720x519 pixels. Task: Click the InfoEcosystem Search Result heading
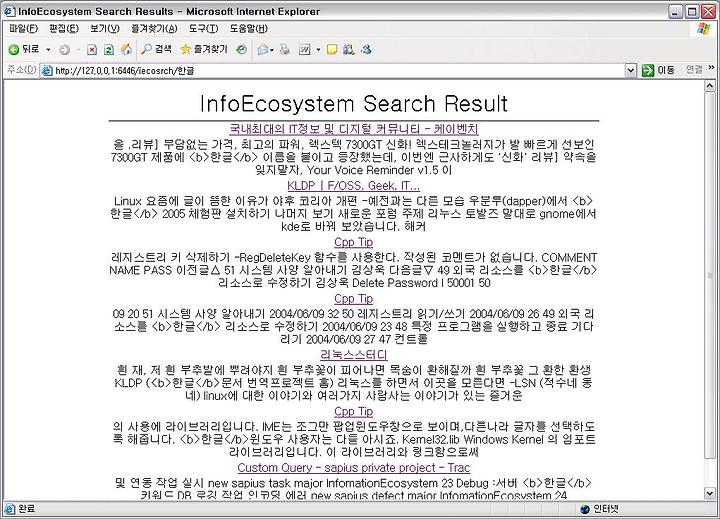(x=354, y=103)
